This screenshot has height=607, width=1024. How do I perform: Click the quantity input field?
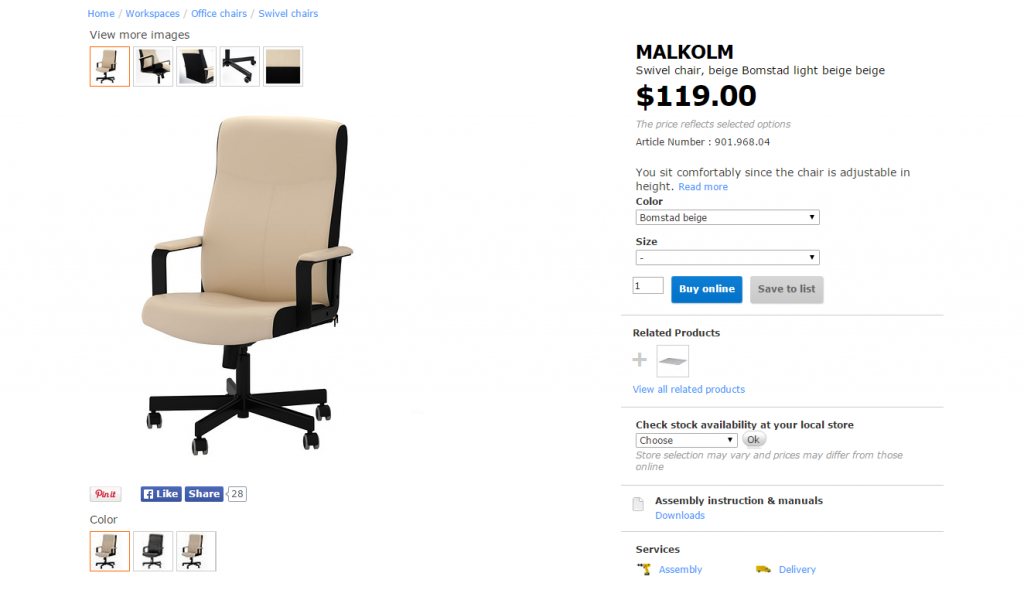648,286
